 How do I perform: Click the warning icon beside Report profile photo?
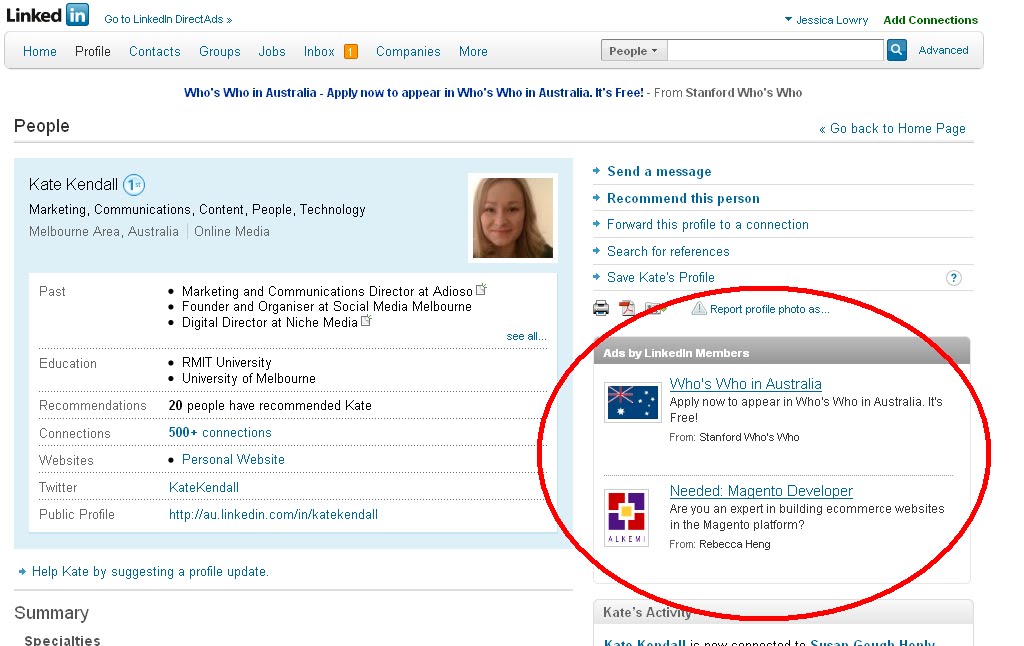click(x=699, y=308)
